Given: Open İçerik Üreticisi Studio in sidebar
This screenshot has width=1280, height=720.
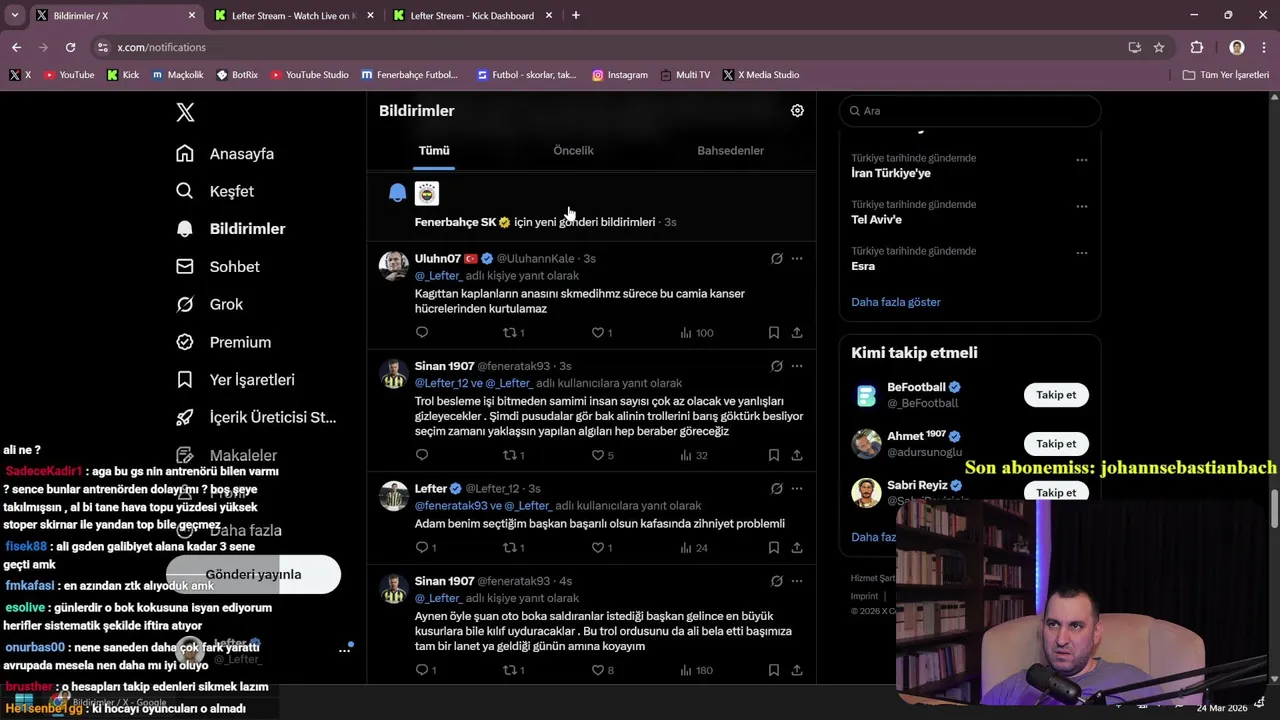Looking at the screenshot, I should pyautogui.click(x=256, y=417).
